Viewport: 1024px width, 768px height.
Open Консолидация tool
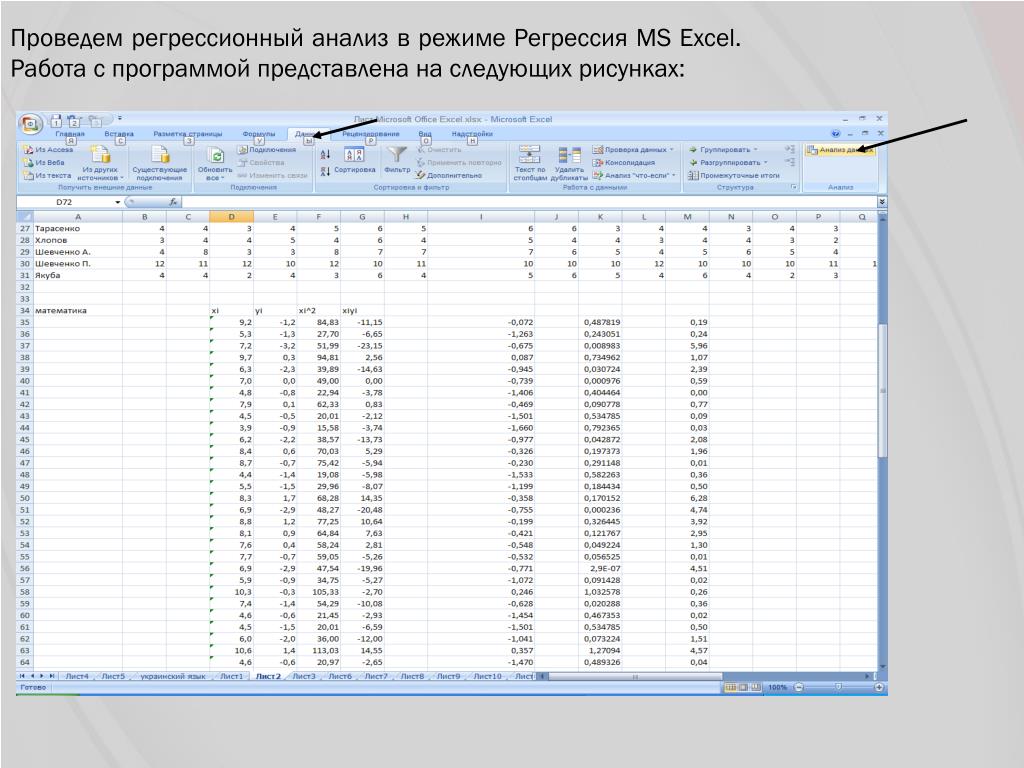coord(624,163)
